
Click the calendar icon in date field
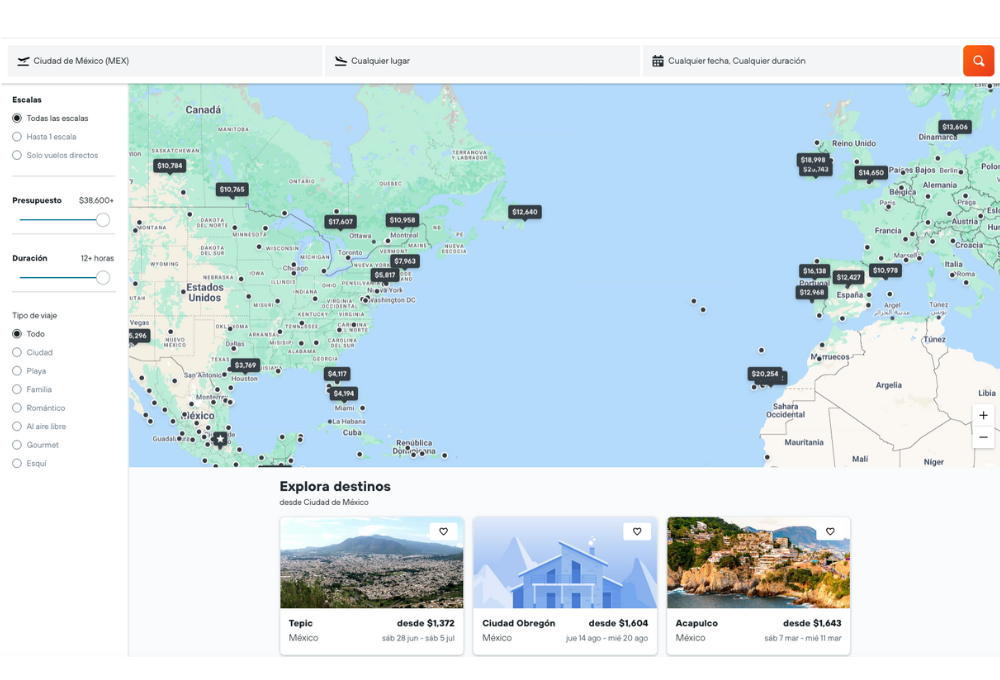click(658, 61)
